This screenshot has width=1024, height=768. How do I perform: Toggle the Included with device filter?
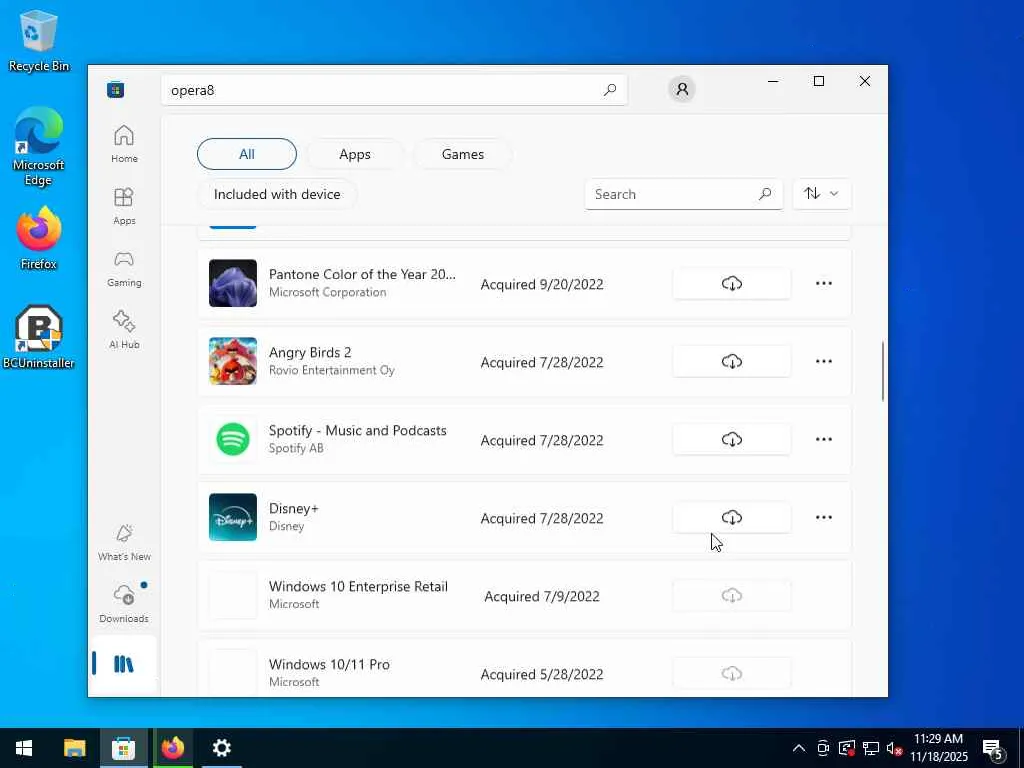click(x=277, y=194)
